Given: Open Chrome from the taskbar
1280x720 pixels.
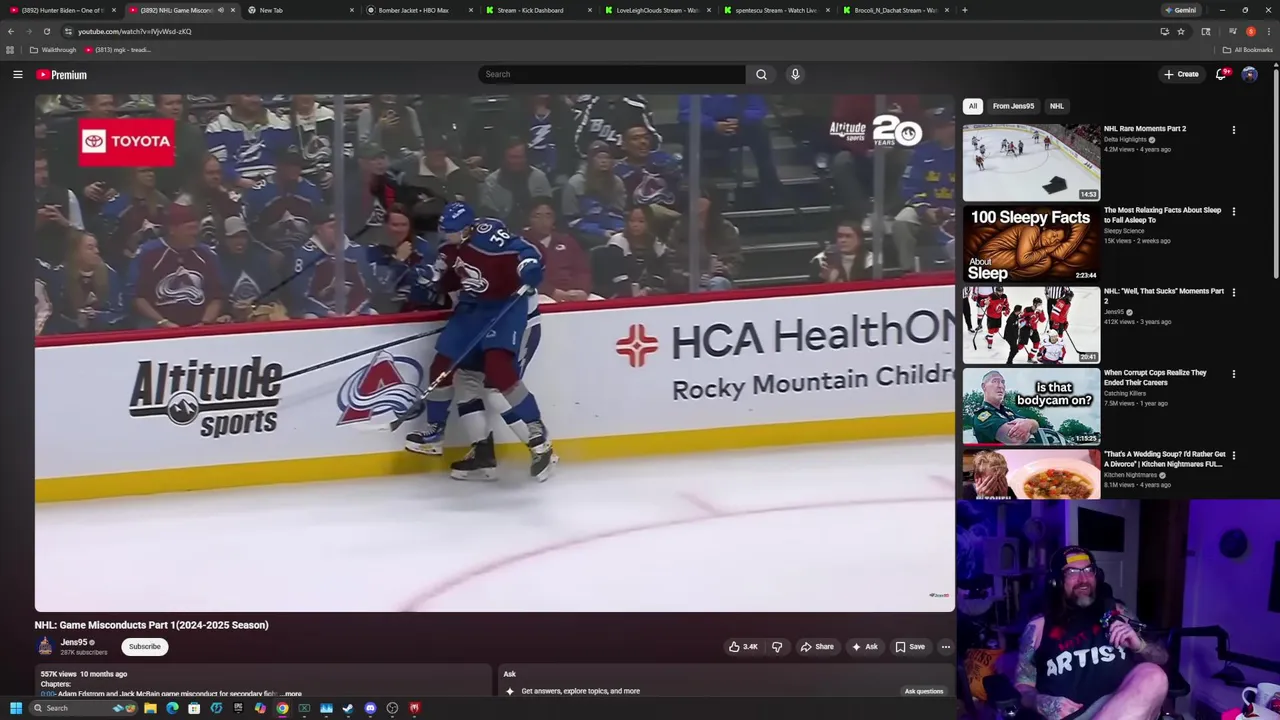Looking at the screenshot, I should pos(282,708).
